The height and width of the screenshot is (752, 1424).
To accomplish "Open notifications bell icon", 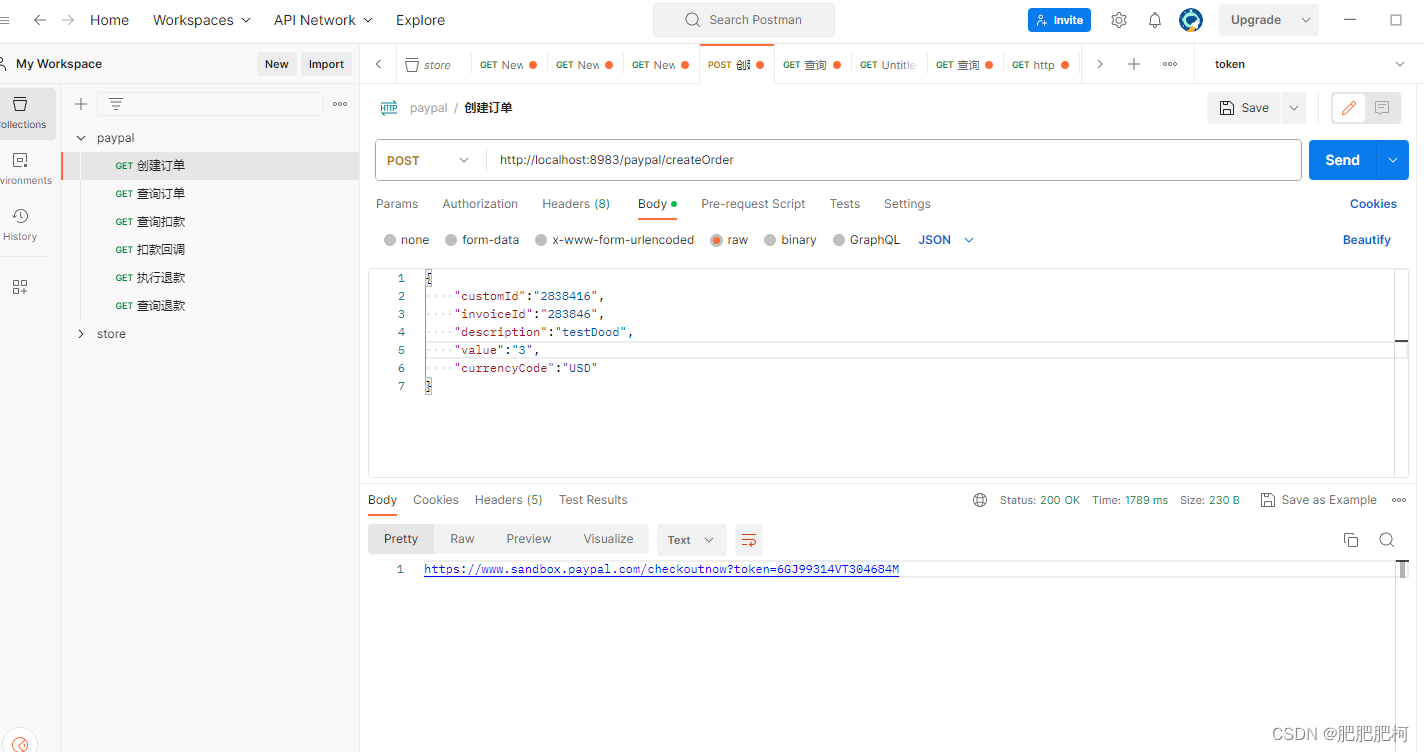I will (1155, 20).
